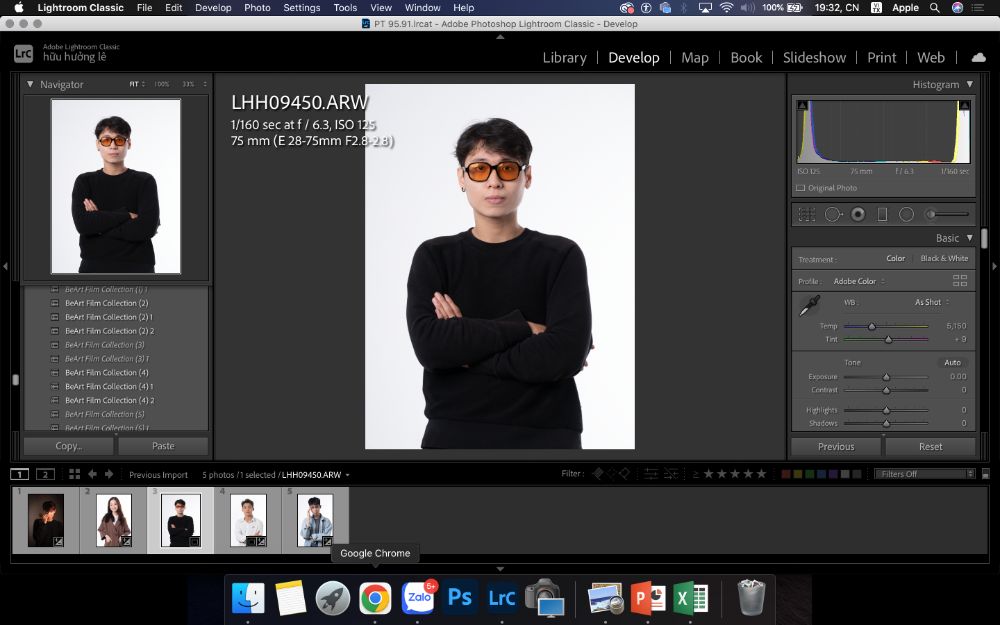Pick the White Balance eyedropper tool
1000x625 pixels.
809,305
